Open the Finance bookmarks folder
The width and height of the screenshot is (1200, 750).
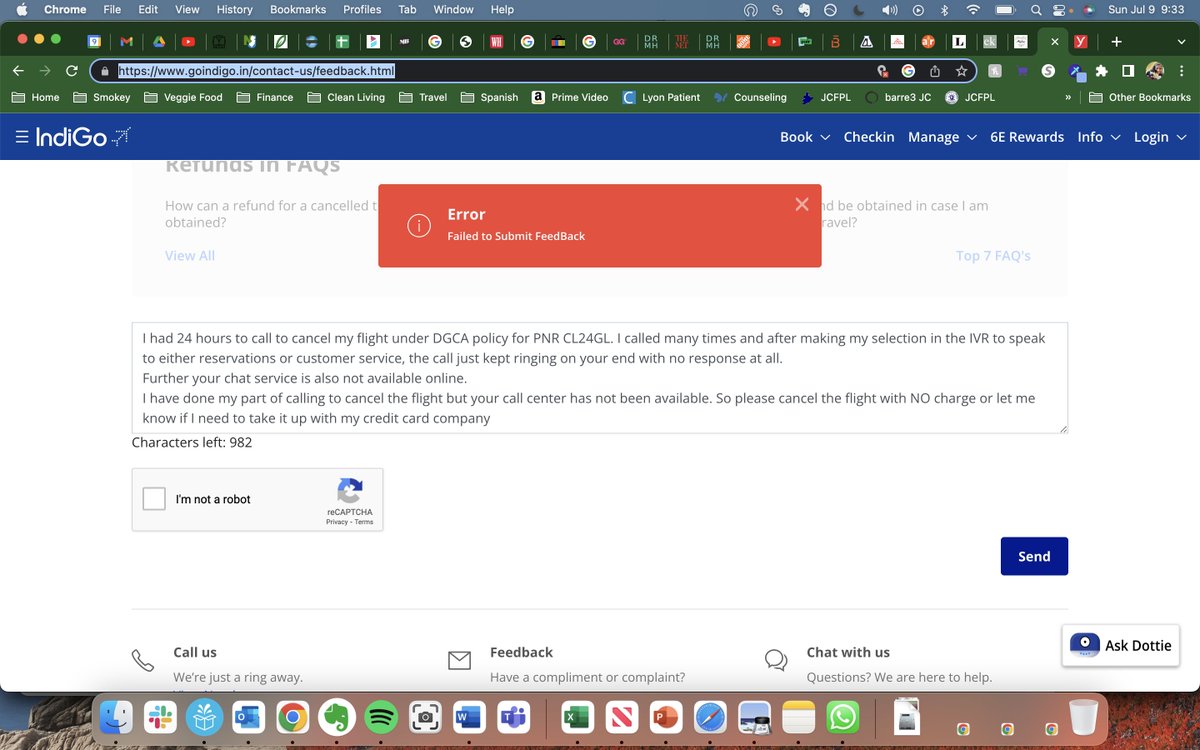coord(265,97)
